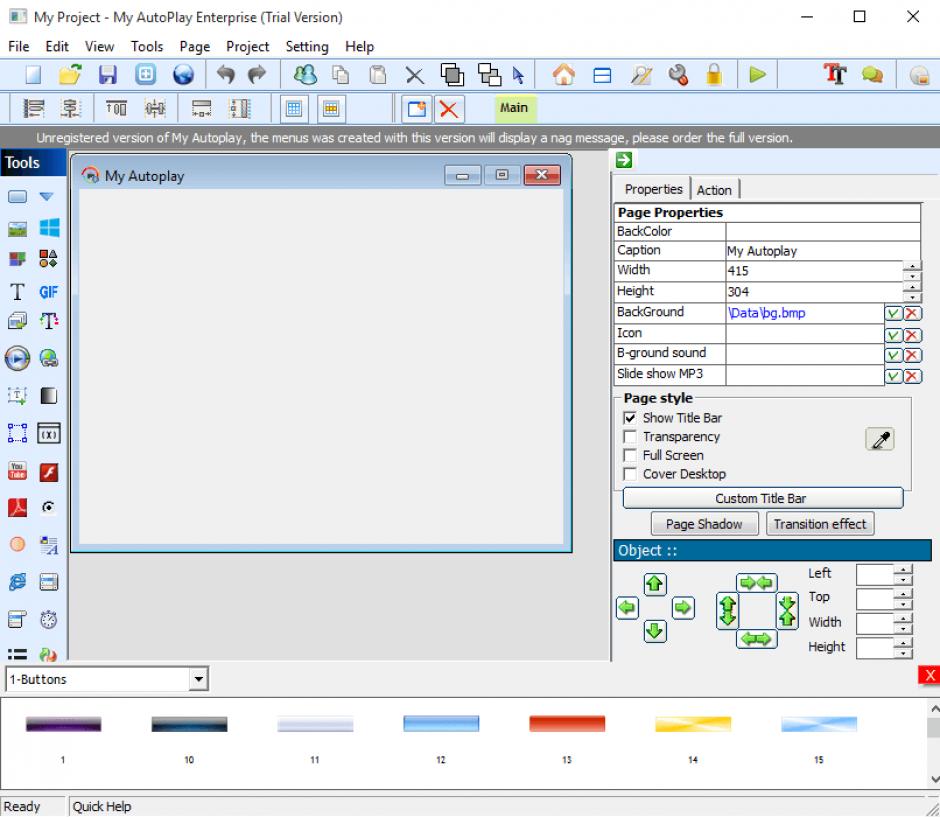Move object left with green arrow

(627, 608)
